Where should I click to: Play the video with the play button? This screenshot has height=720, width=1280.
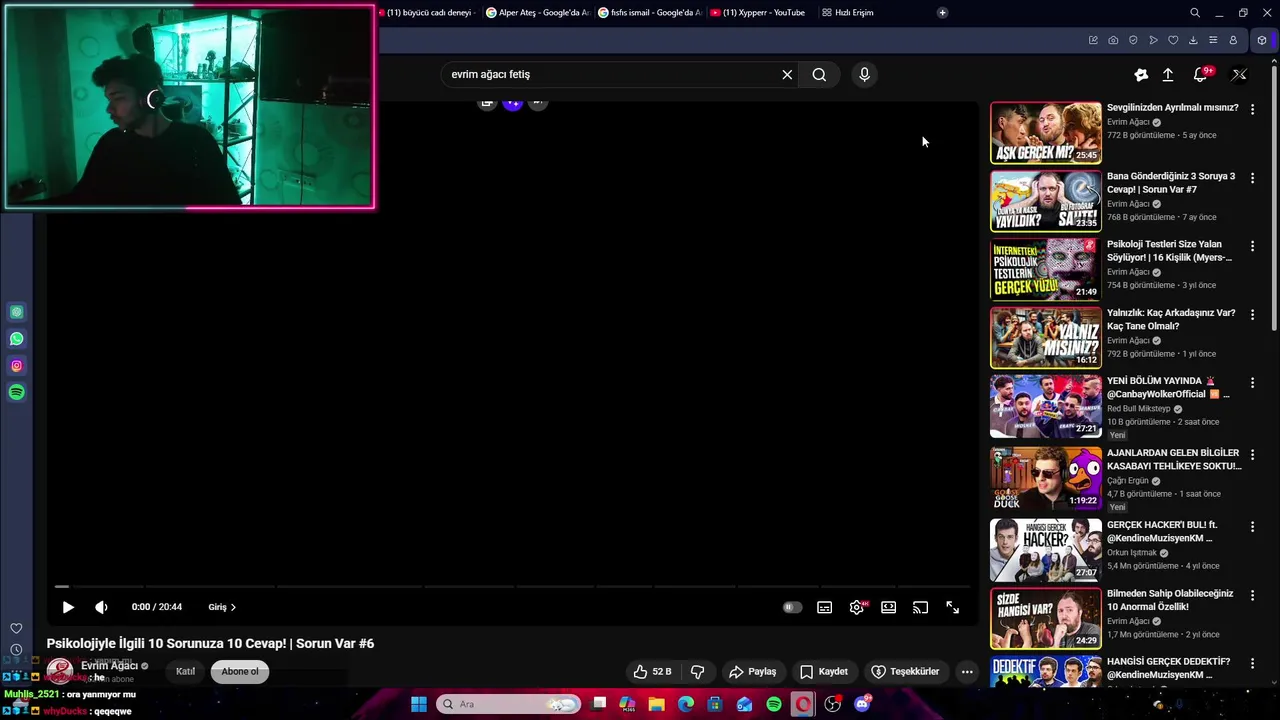(68, 607)
